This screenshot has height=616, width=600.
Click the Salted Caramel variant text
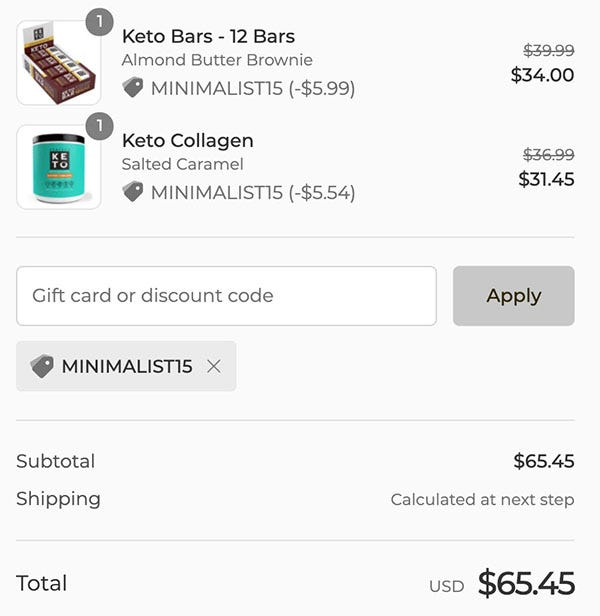[x=182, y=164]
